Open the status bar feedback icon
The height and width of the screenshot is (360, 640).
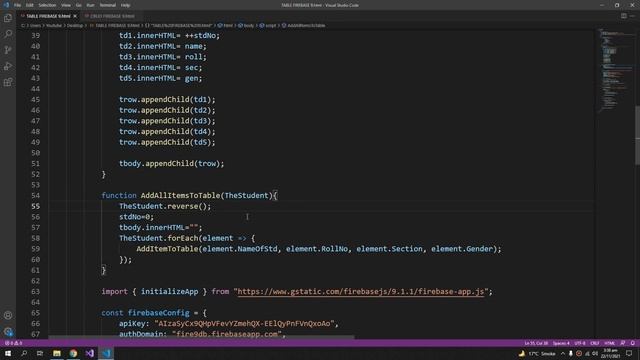point(622,343)
